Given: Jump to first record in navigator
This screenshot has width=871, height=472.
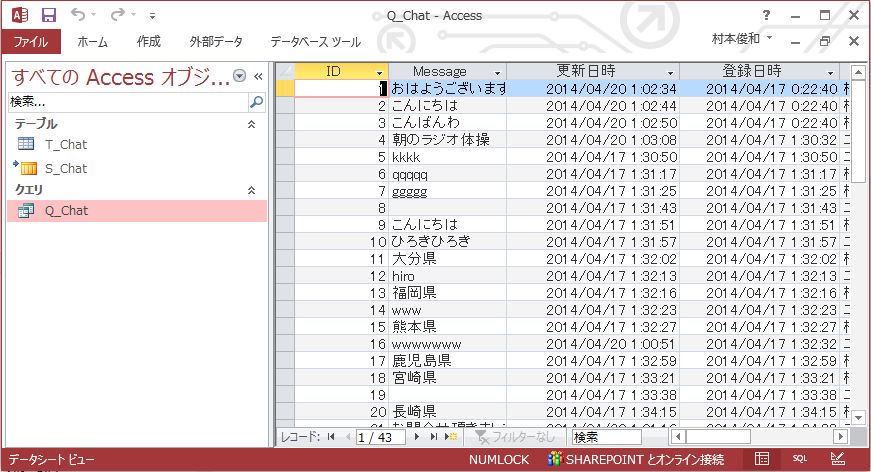Looking at the screenshot, I should pos(331,437).
